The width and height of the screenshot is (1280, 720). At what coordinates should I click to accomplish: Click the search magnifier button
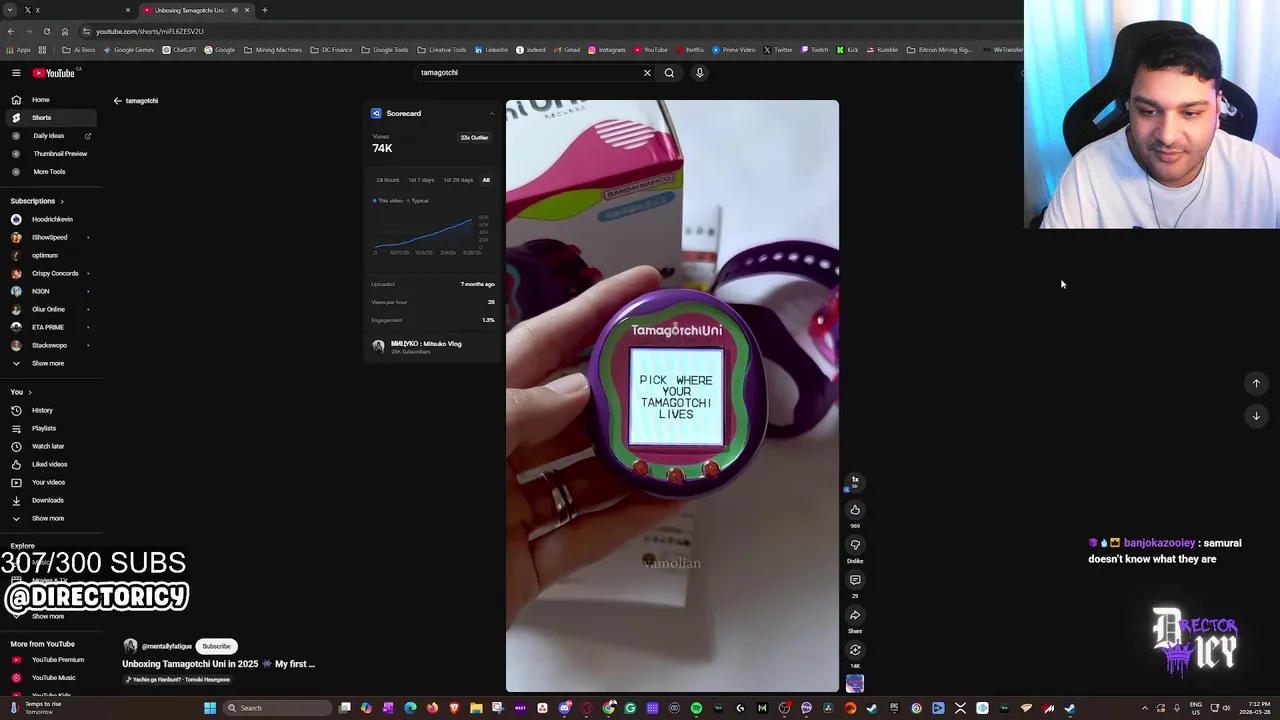point(669,73)
